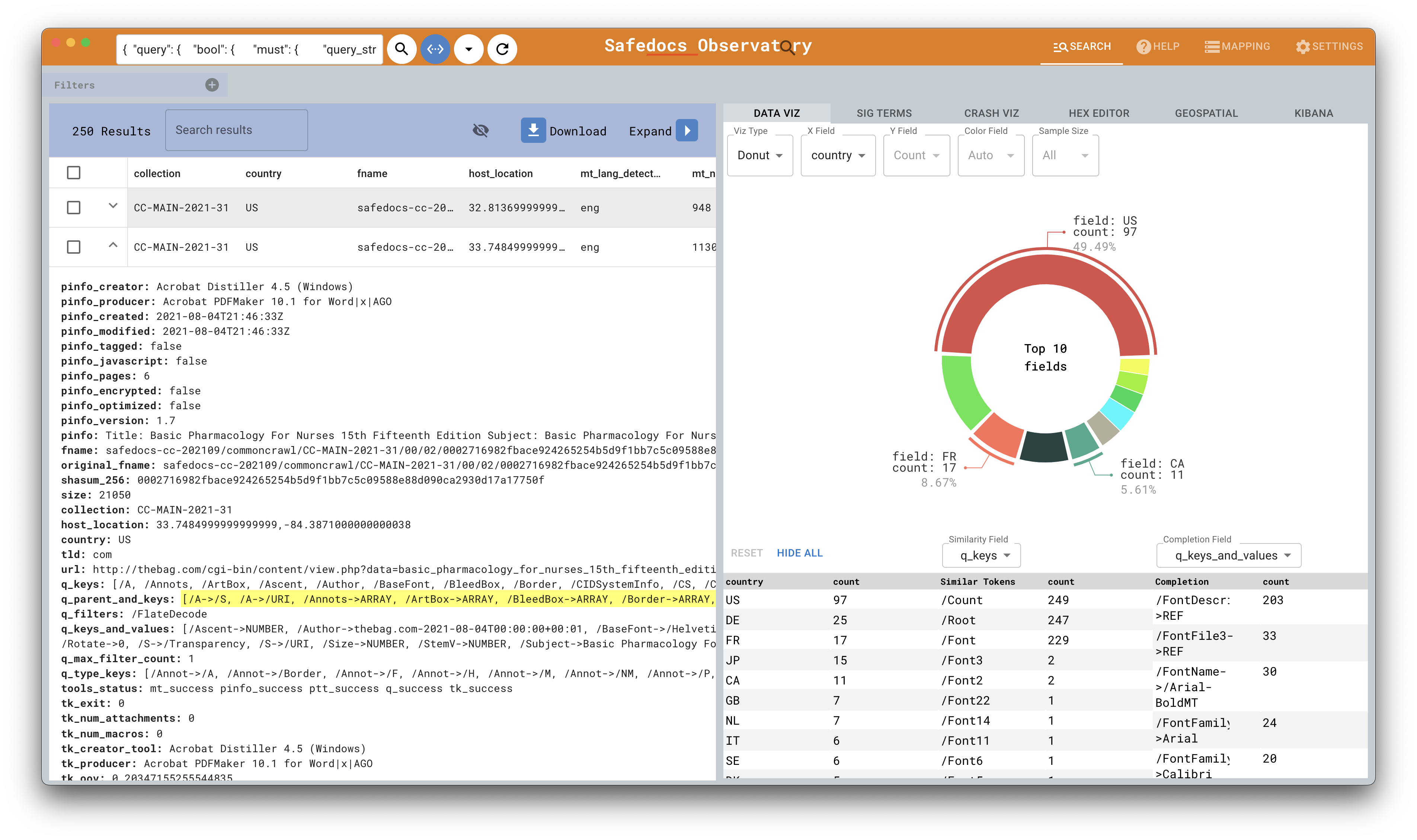Click the refresh query icon
The height and width of the screenshot is (840, 1417).
click(502, 49)
